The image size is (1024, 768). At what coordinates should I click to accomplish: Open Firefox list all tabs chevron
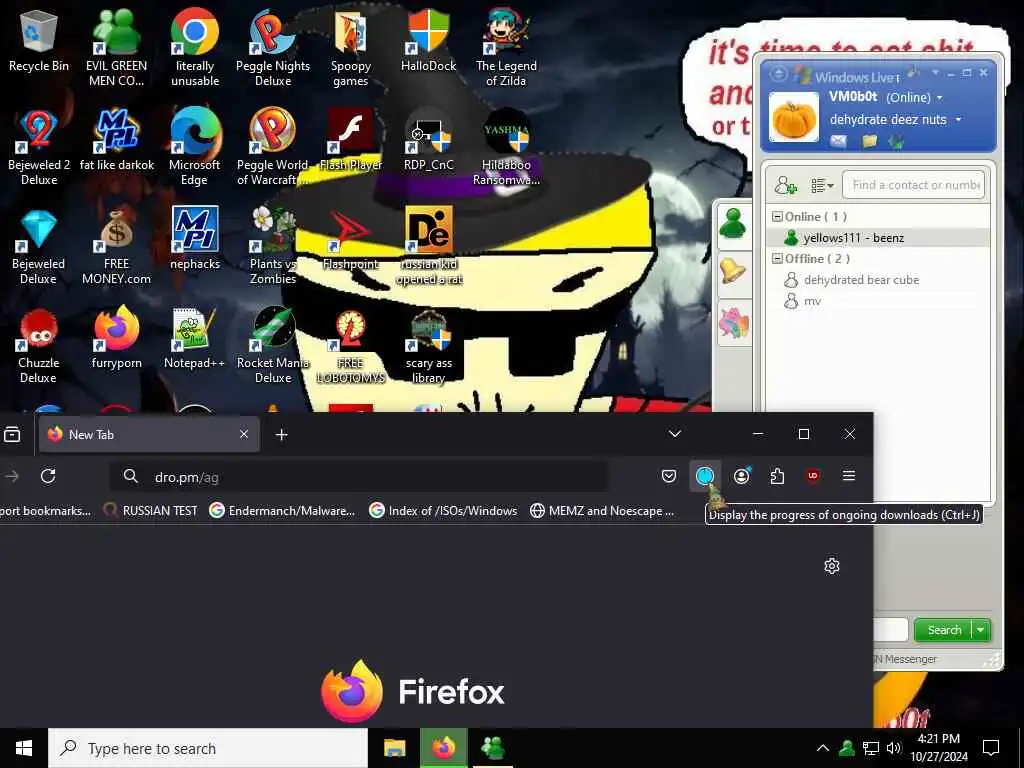click(x=675, y=434)
